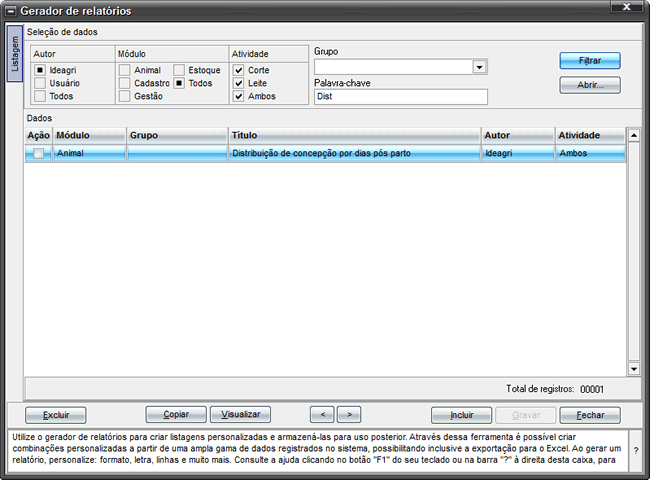
Task: Open the window system menu icon
Action: click(x=12, y=11)
